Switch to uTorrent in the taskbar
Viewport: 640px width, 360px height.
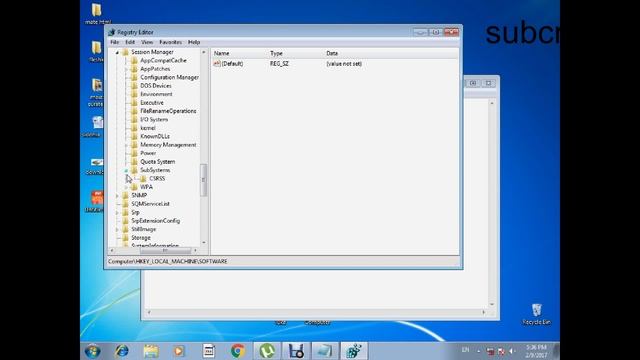pos(267,351)
